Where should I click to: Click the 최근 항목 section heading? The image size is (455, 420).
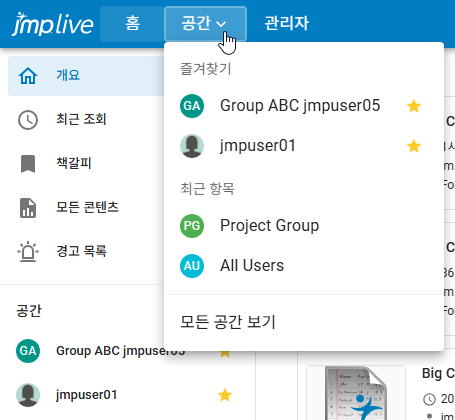pyautogui.click(x=207, y=189)
